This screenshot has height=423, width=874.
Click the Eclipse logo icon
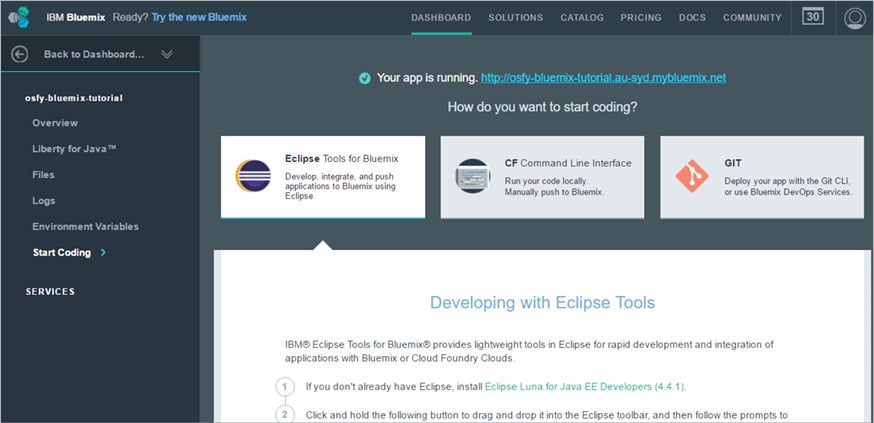[253, 176]
